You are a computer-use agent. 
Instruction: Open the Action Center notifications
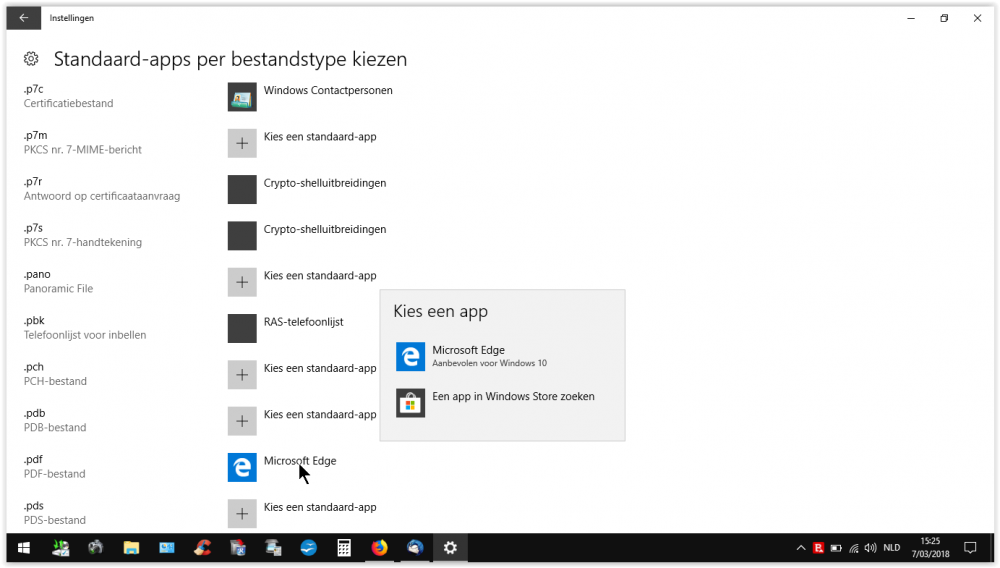pyautogui.click(x=969, y=548)
